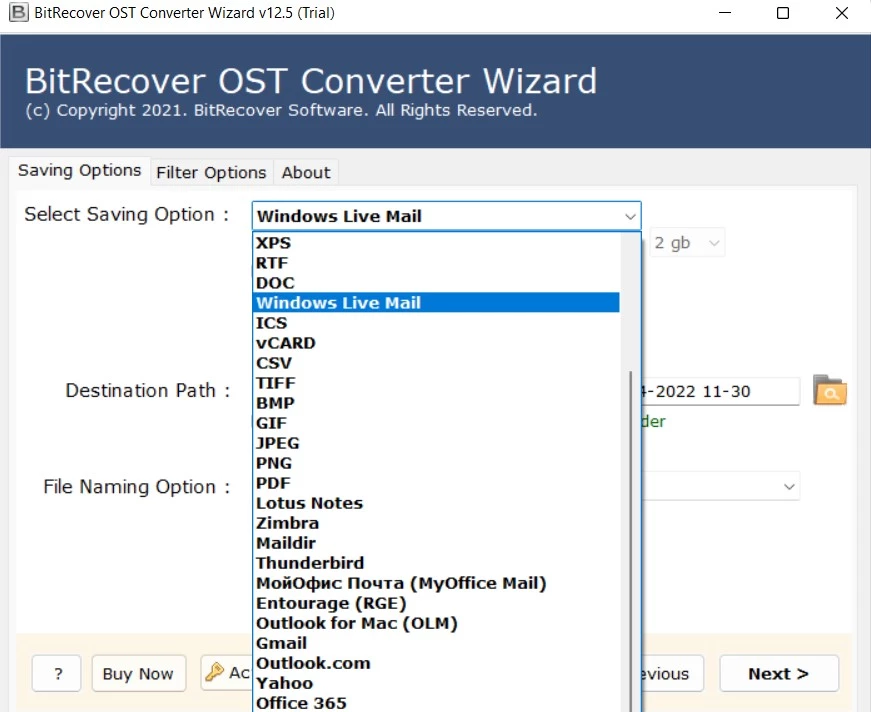Select Zimbra from the list
Image resolution: width=871 pixels, height=712 pixels.
pos(436,523)
